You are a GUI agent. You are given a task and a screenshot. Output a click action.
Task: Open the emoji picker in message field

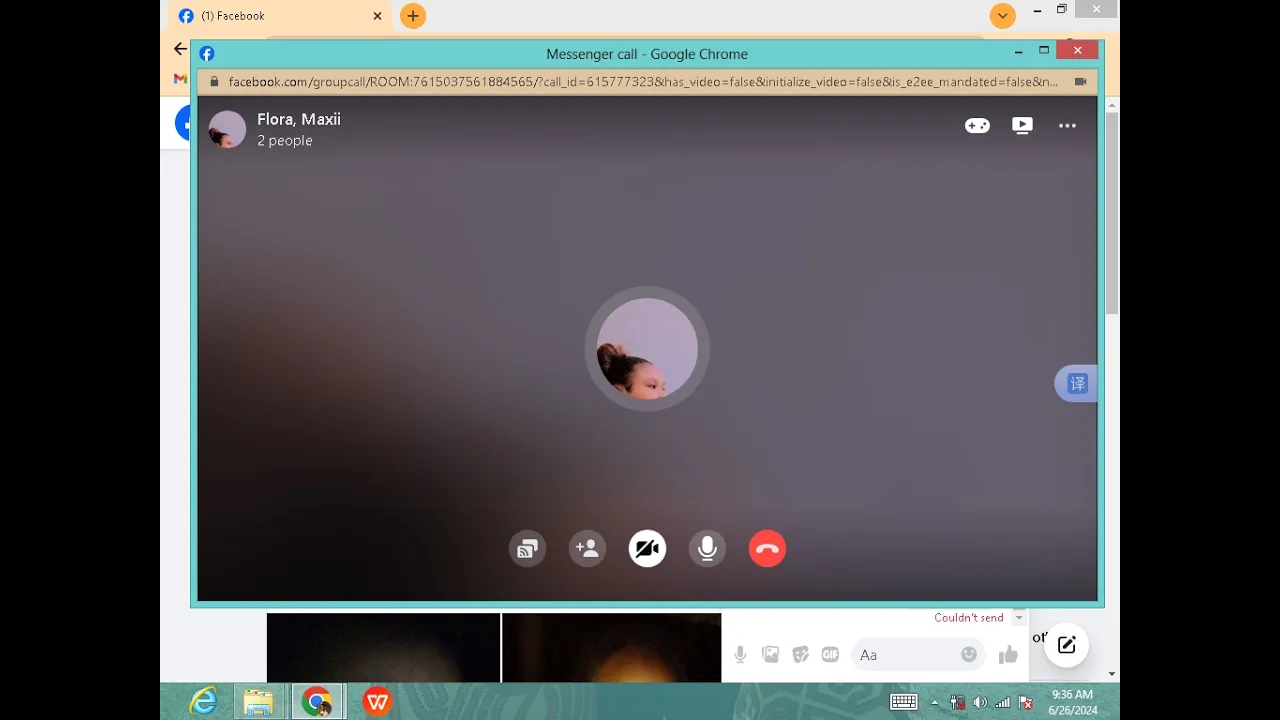968,654
